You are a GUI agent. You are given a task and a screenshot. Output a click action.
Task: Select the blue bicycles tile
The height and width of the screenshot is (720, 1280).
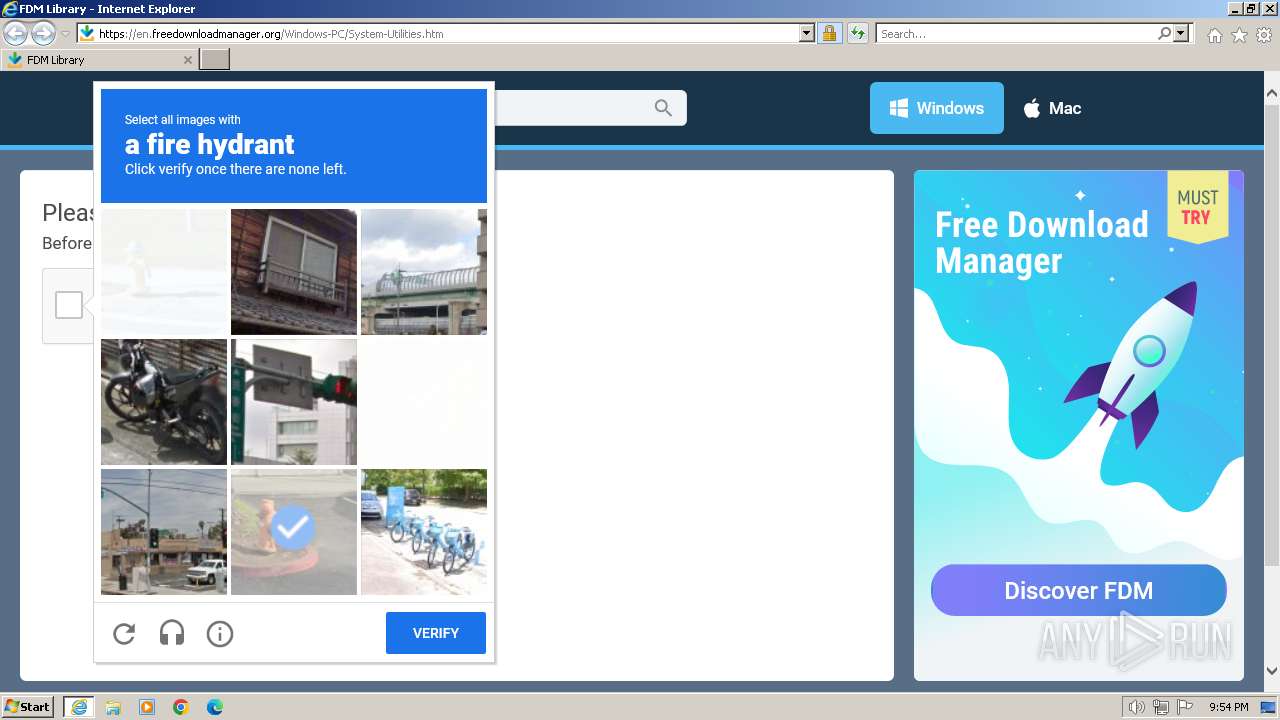424,532
